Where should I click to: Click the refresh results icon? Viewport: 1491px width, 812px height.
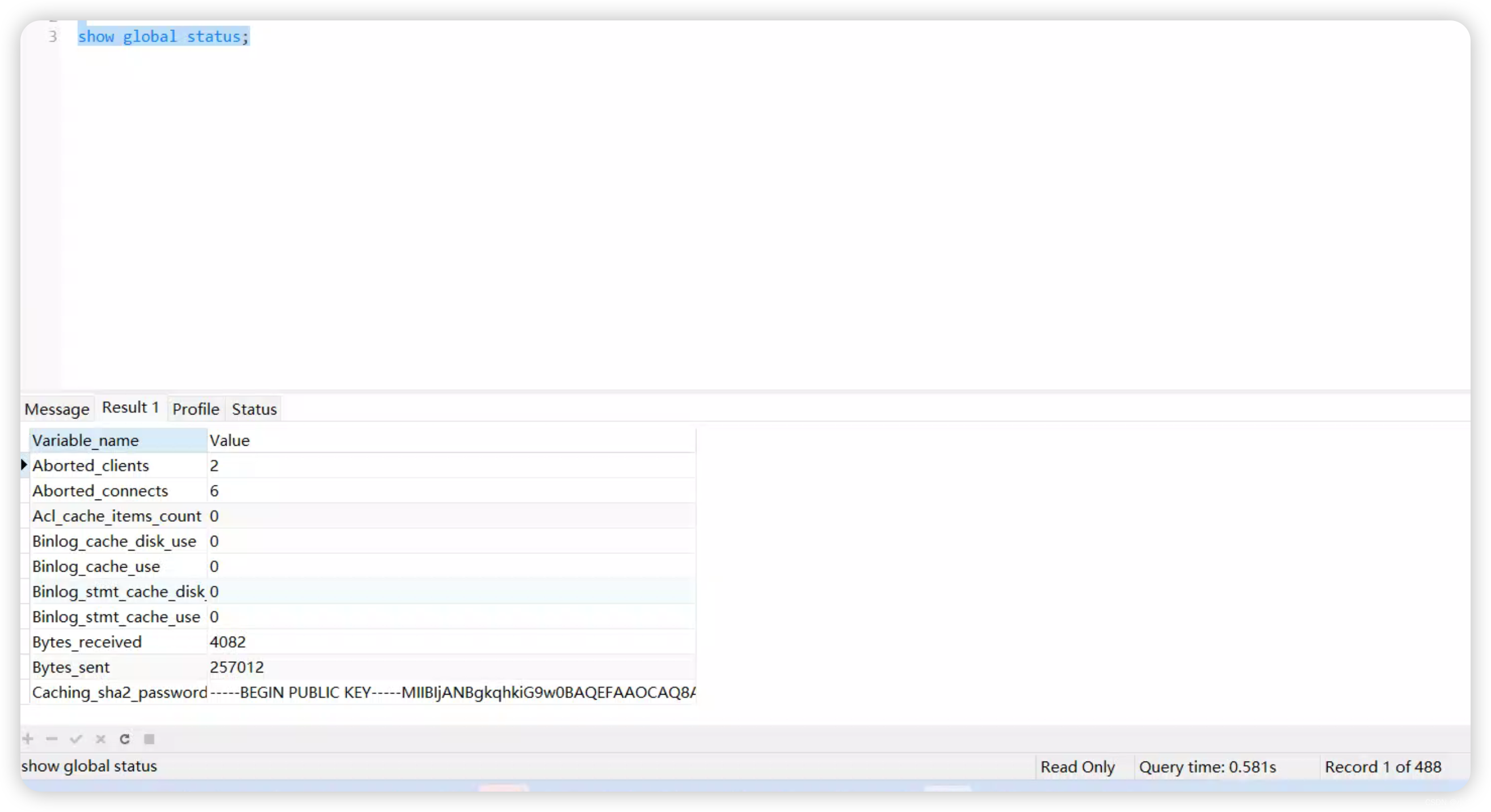[x=124, y=738]
